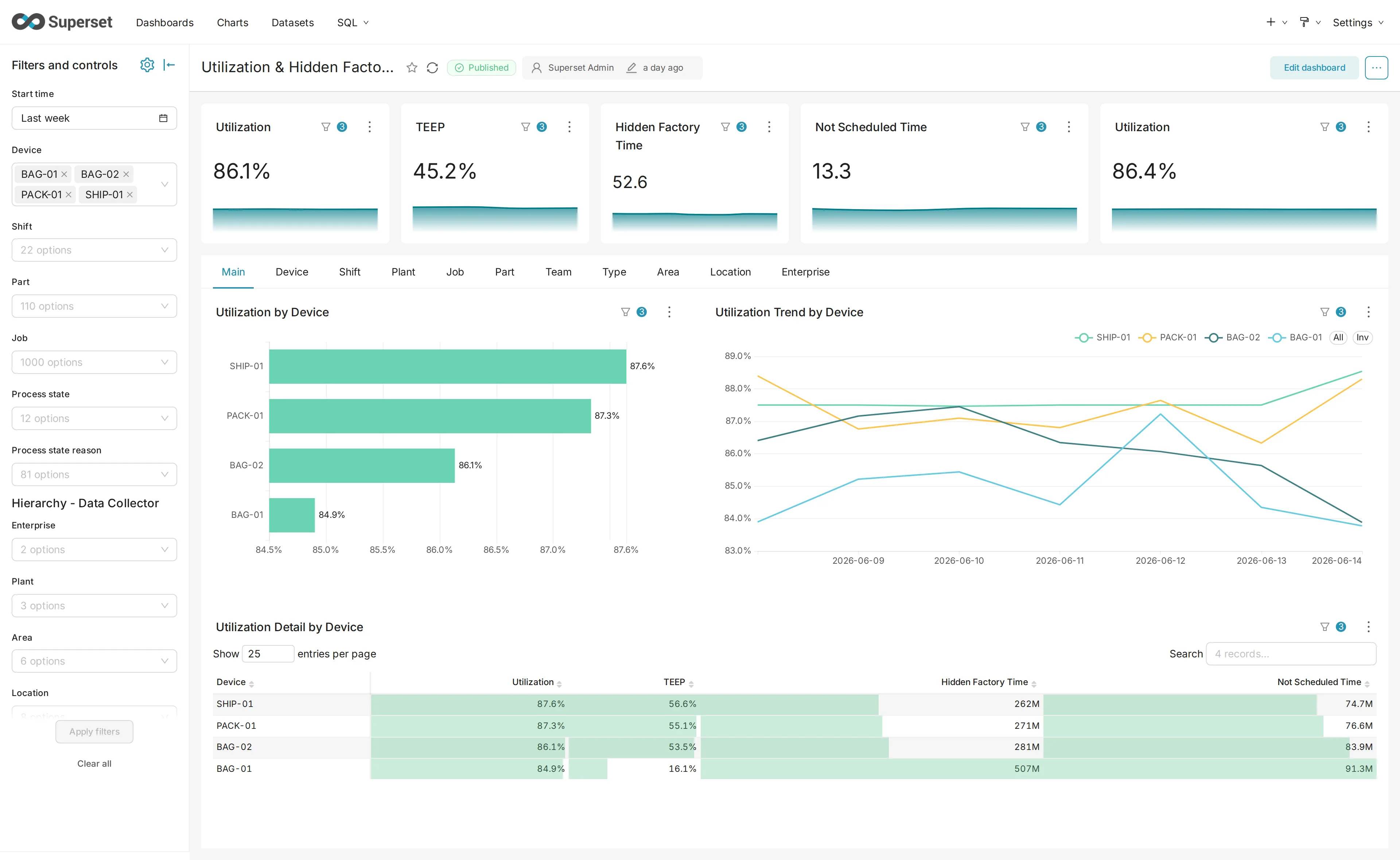Click the Start time Last week field
1400x860 pixels.
coord(94,118)
